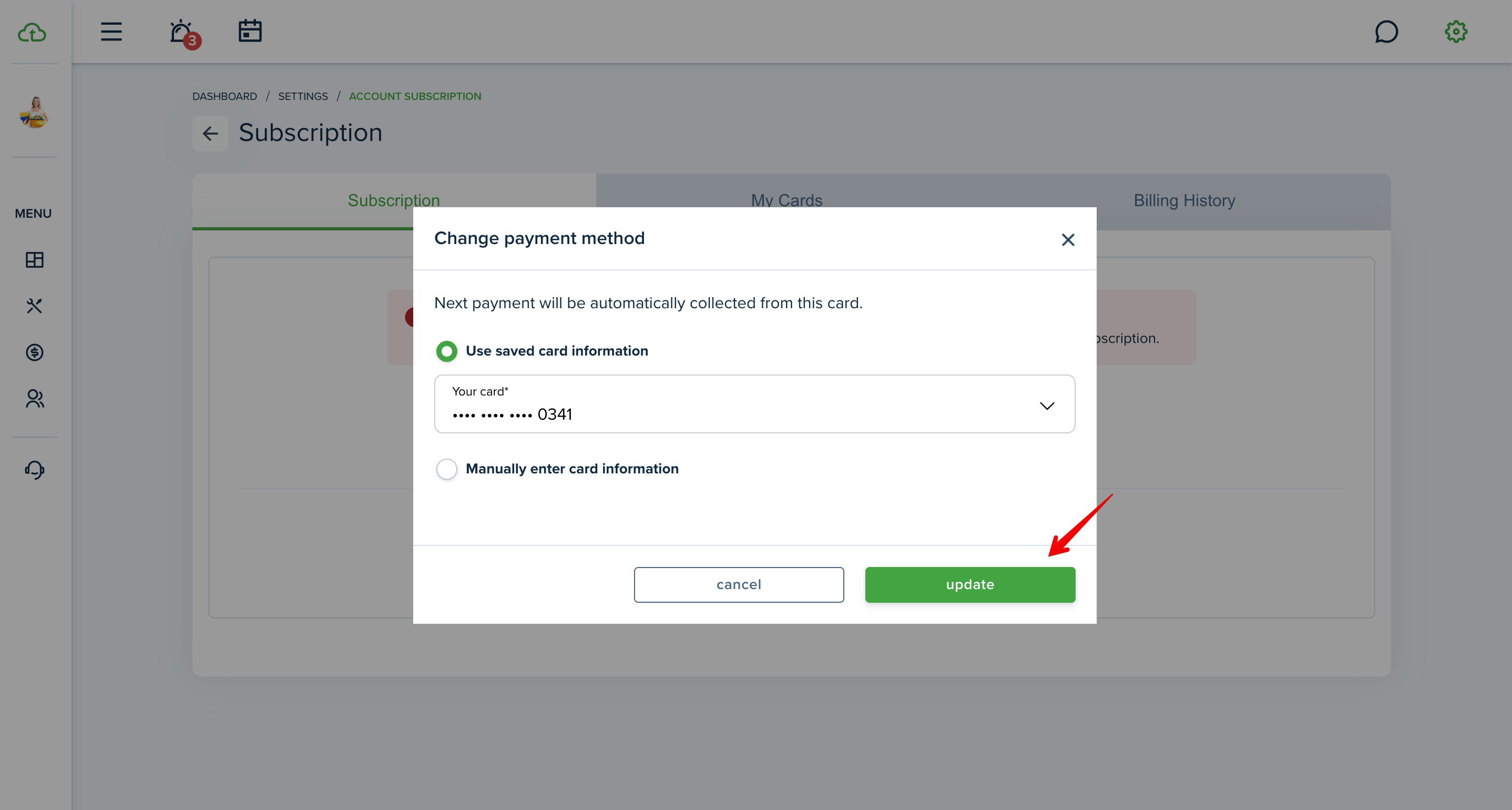Open the users icon in sidebar
Viewport: 1512px width, 810px height.
point(35,399)
